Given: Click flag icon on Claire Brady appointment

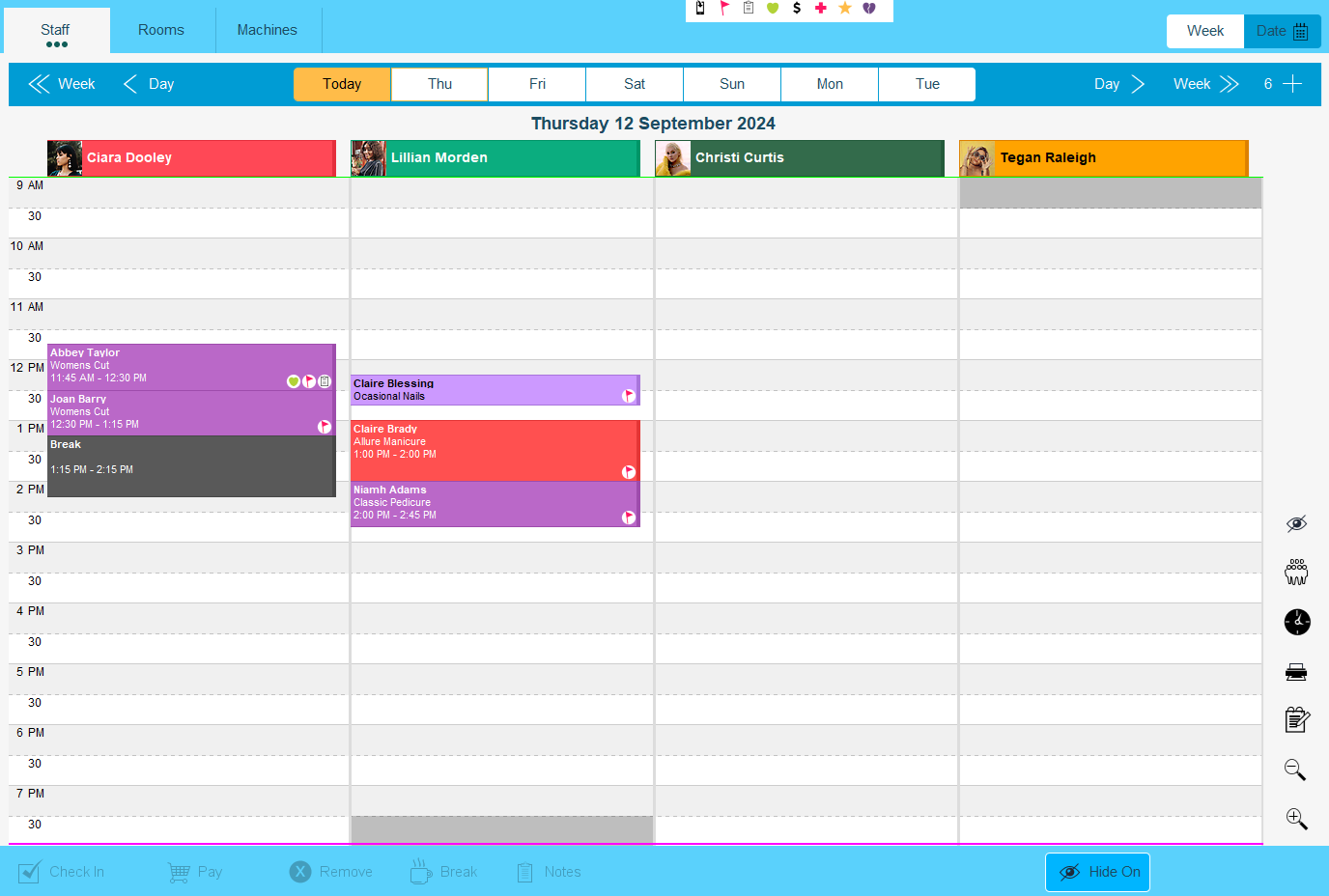Looking at the screenshot, I should [x=629, y=472].
